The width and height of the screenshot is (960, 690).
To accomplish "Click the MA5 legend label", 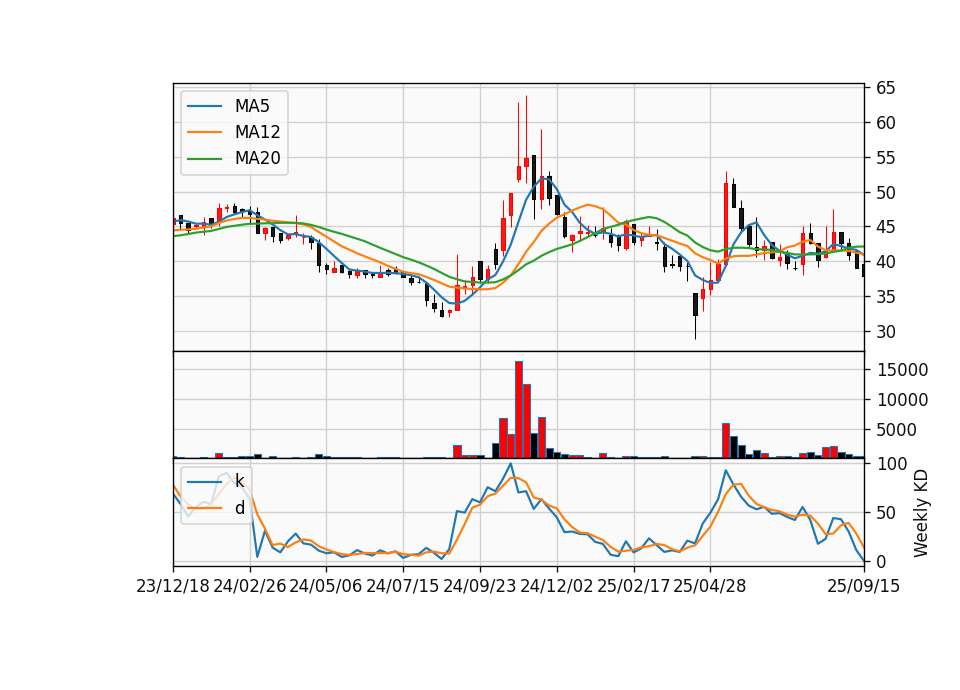I will tap(252, 106).
